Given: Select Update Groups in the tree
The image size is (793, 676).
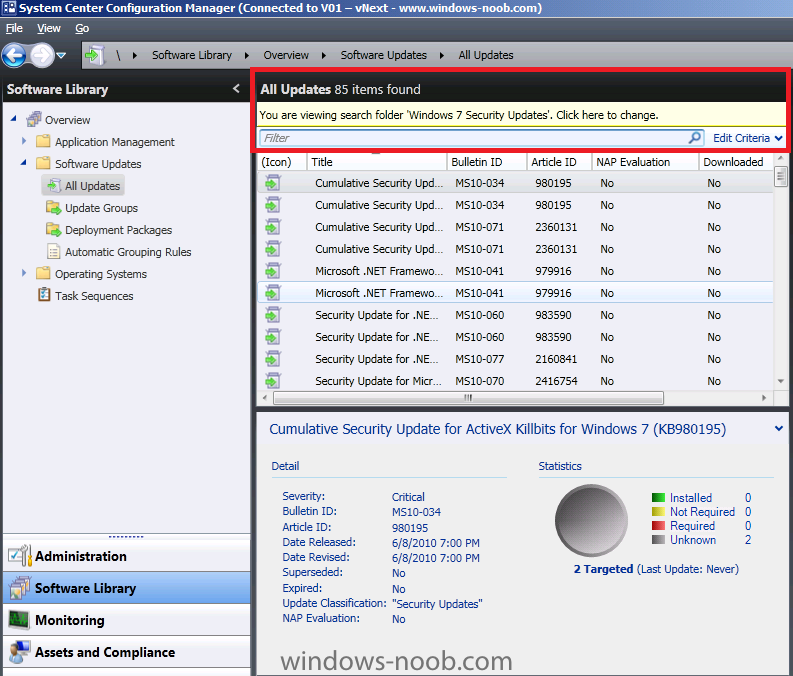Looking at the screenshot, I should (101, 208).
